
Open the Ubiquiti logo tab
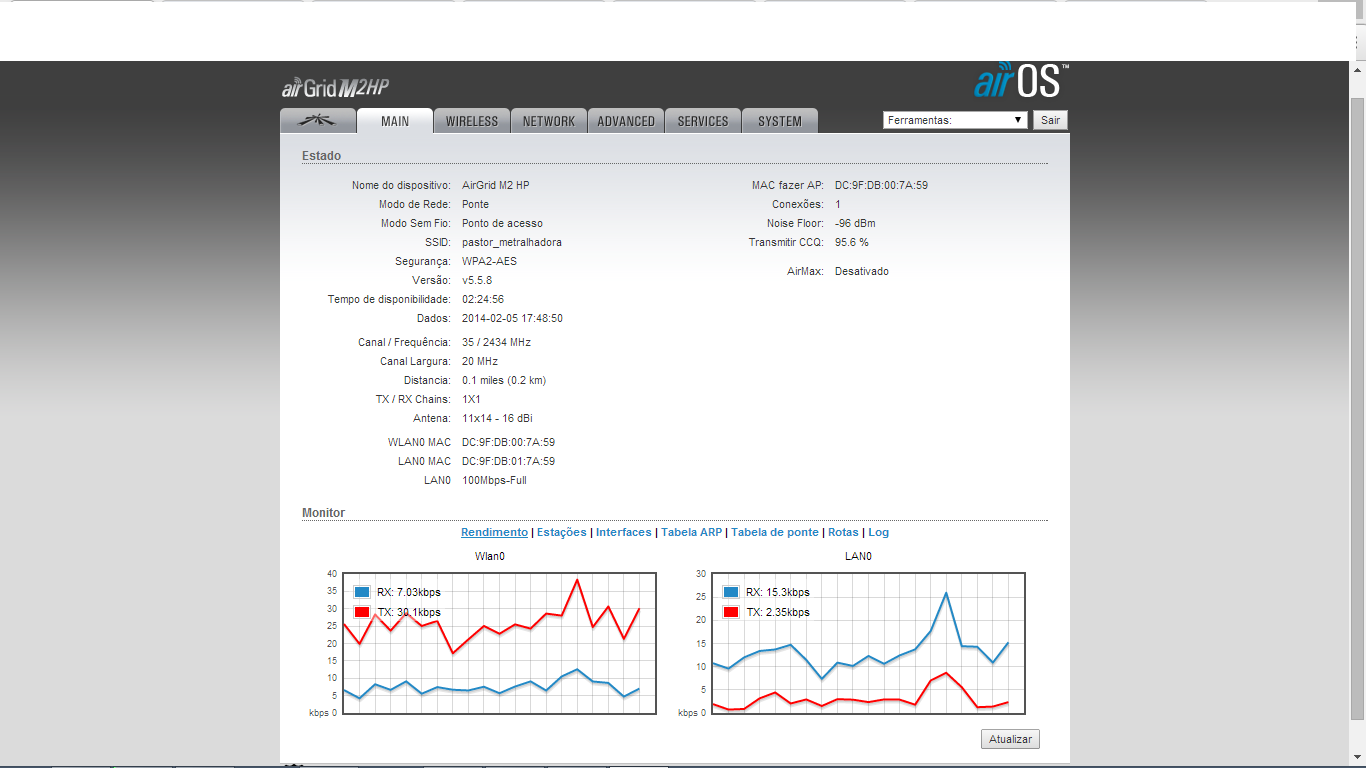pos(318,121)
